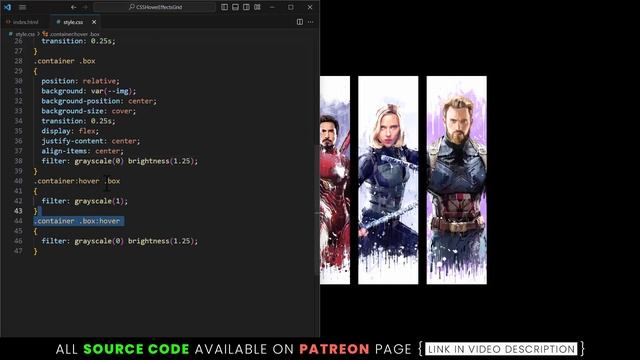This screenshot has height=360, width=640.
Task: Click the filter declaration on line 38
Action: pos(120,161)
